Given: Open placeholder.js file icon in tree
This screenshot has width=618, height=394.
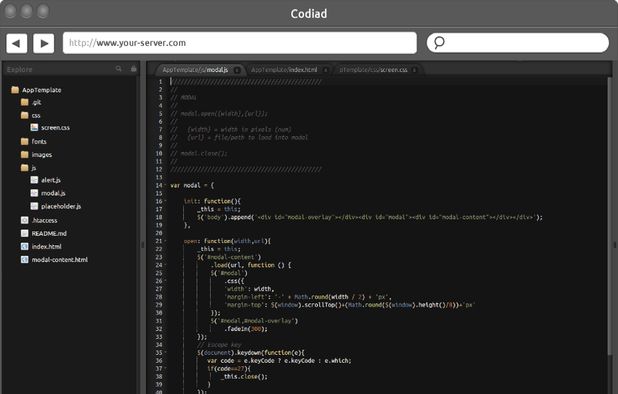Looking at the screenshot, I should point(34,206).
